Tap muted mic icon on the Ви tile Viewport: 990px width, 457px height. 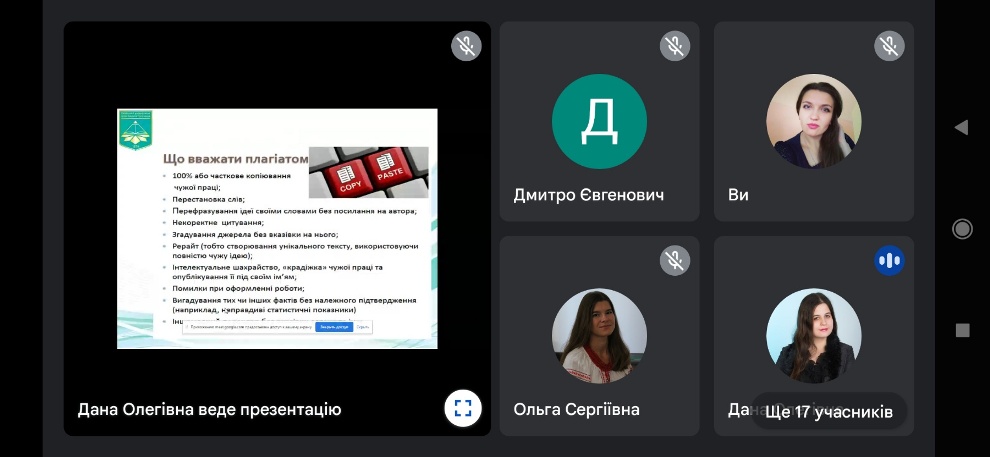coord(890,45)
